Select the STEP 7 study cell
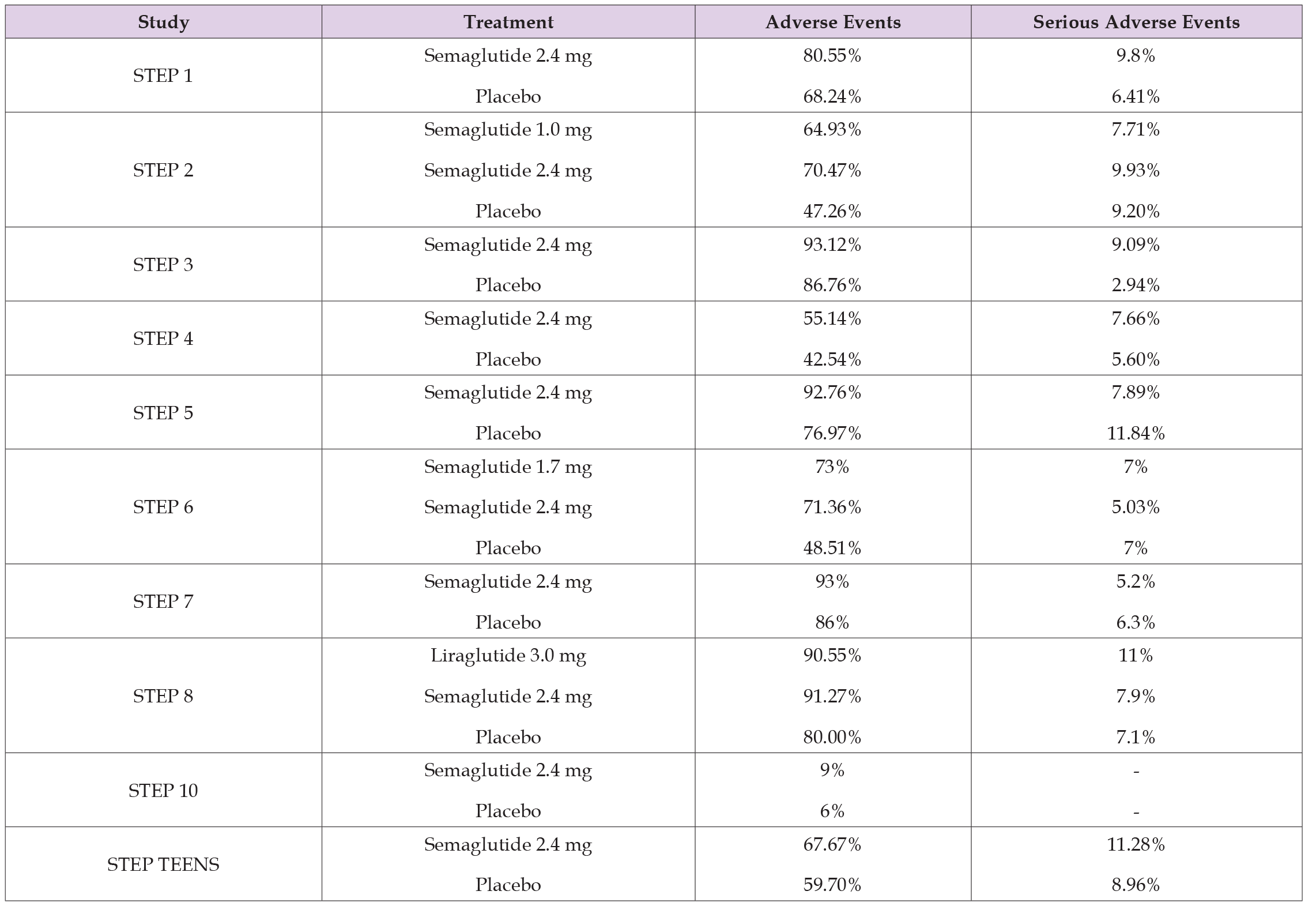 pos(163,602)
